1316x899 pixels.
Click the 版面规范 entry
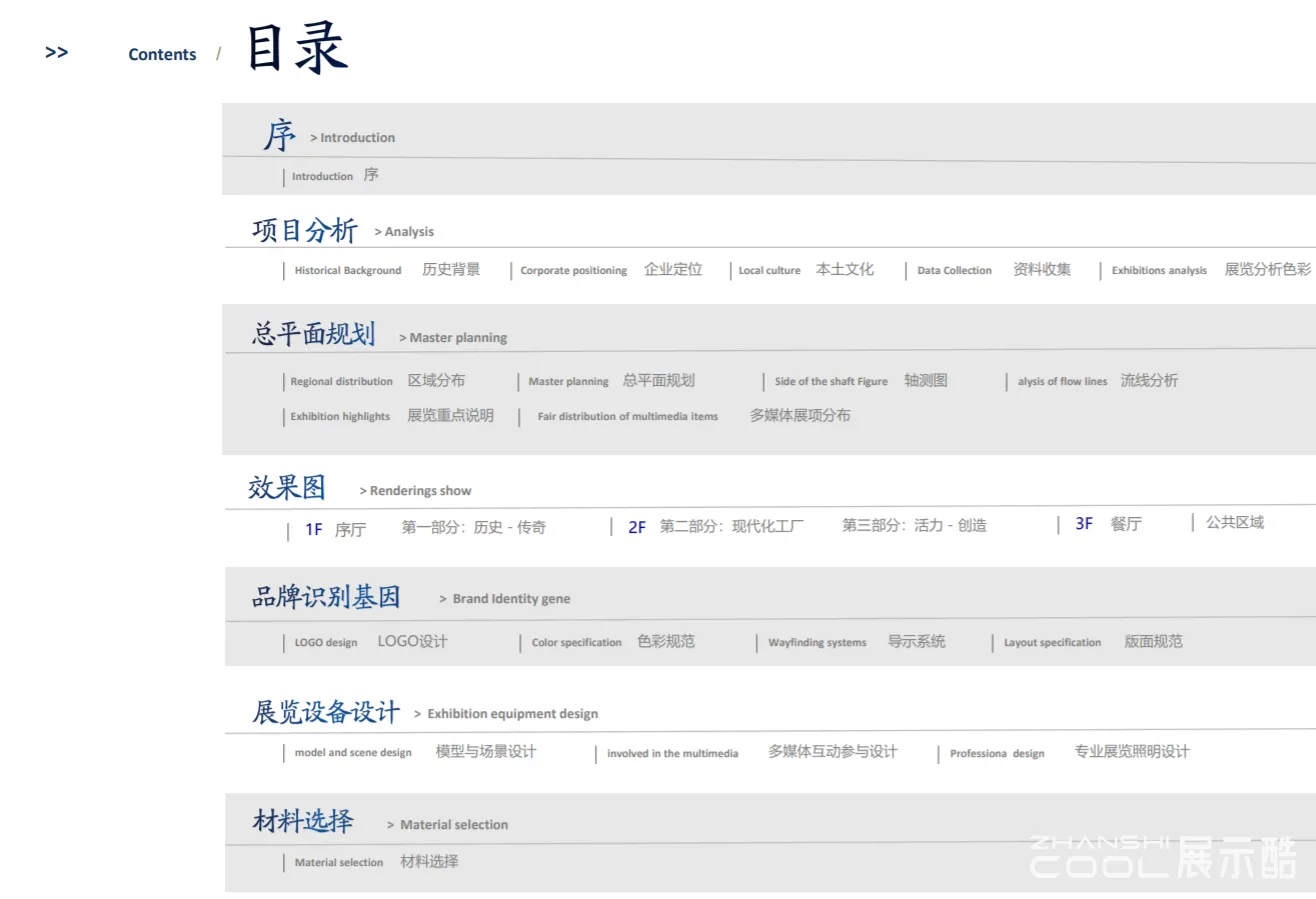tap(1153, 641)
